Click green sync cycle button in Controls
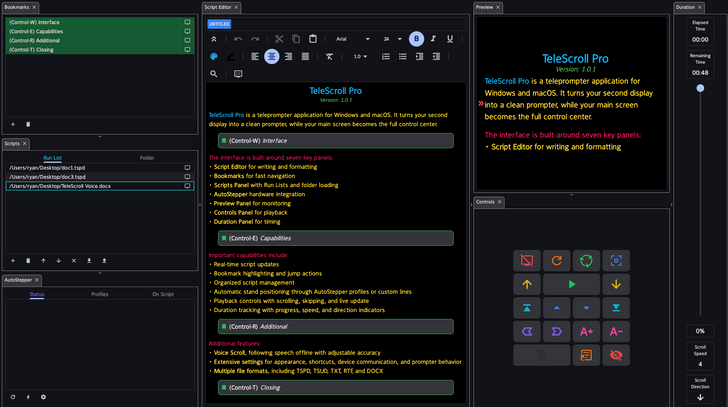This screenshot has width=728, height=407. [586, 261]
